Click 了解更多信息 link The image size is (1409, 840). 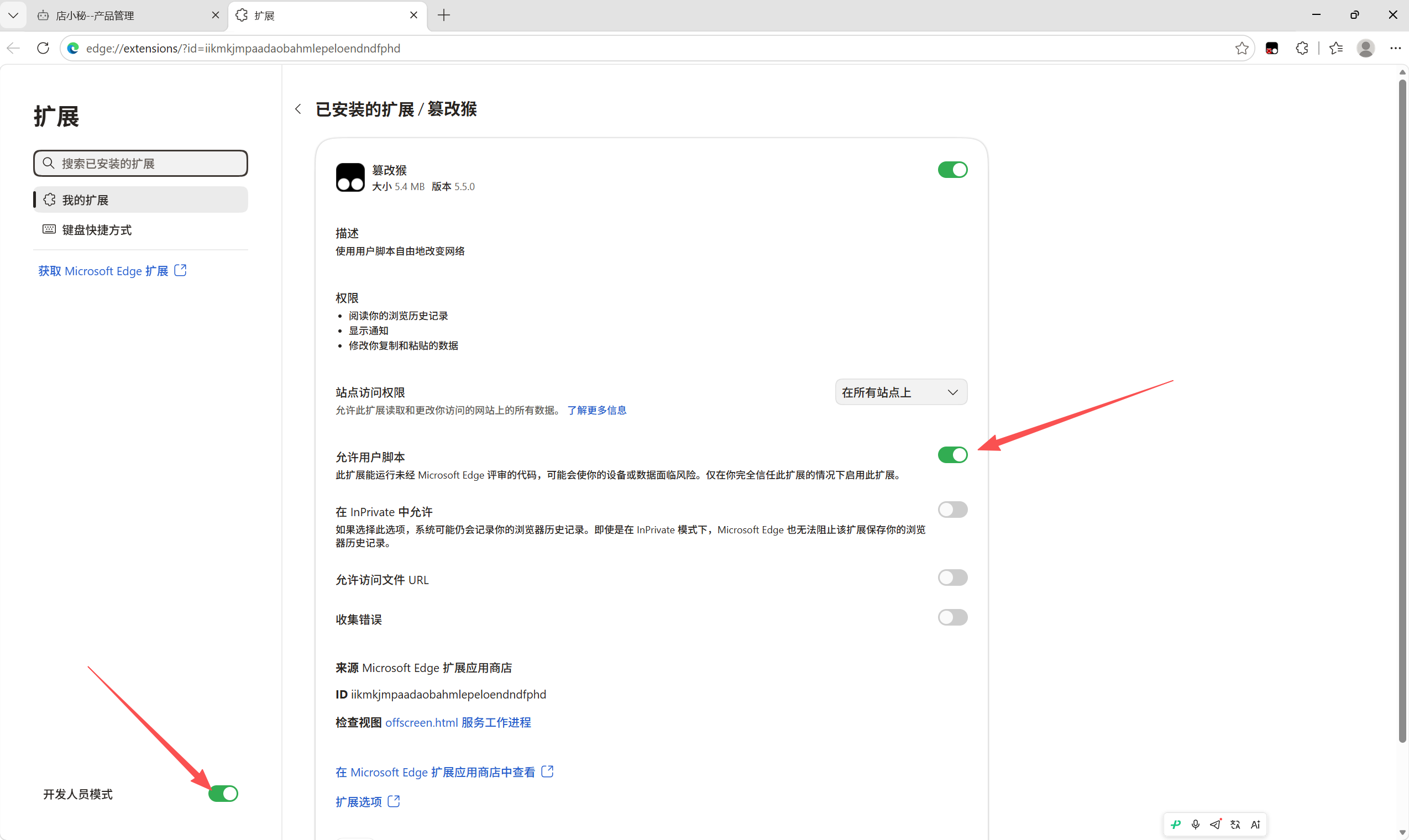click(x=596, y=410)
